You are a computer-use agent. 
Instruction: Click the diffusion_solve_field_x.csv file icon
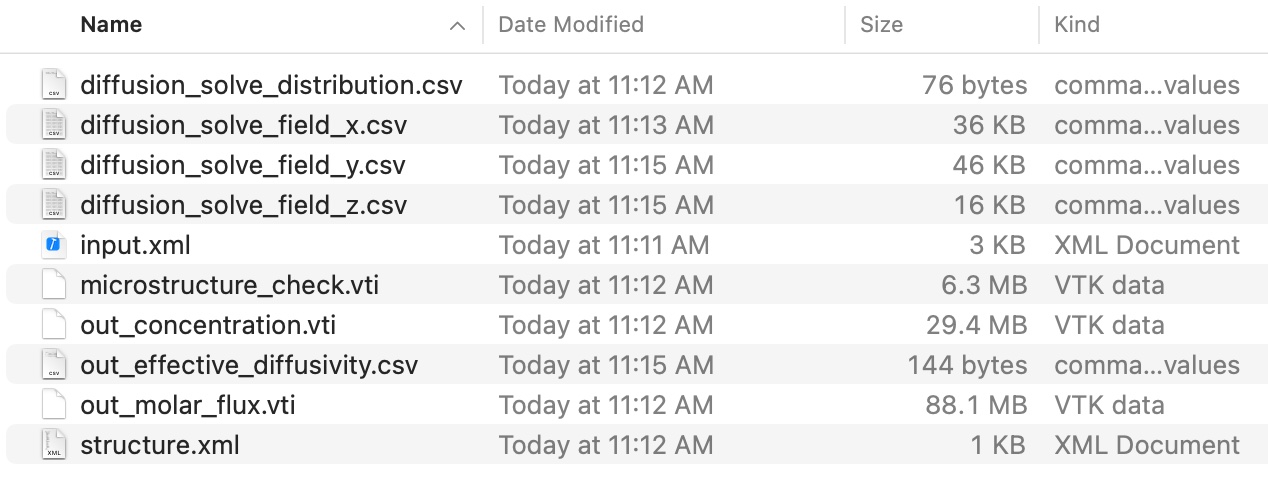(54, 125)
